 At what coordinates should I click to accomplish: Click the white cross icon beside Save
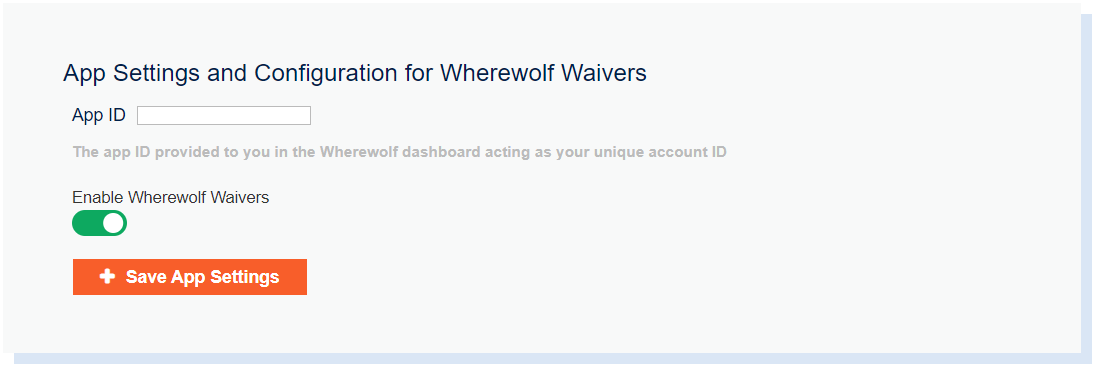point(107,276)
